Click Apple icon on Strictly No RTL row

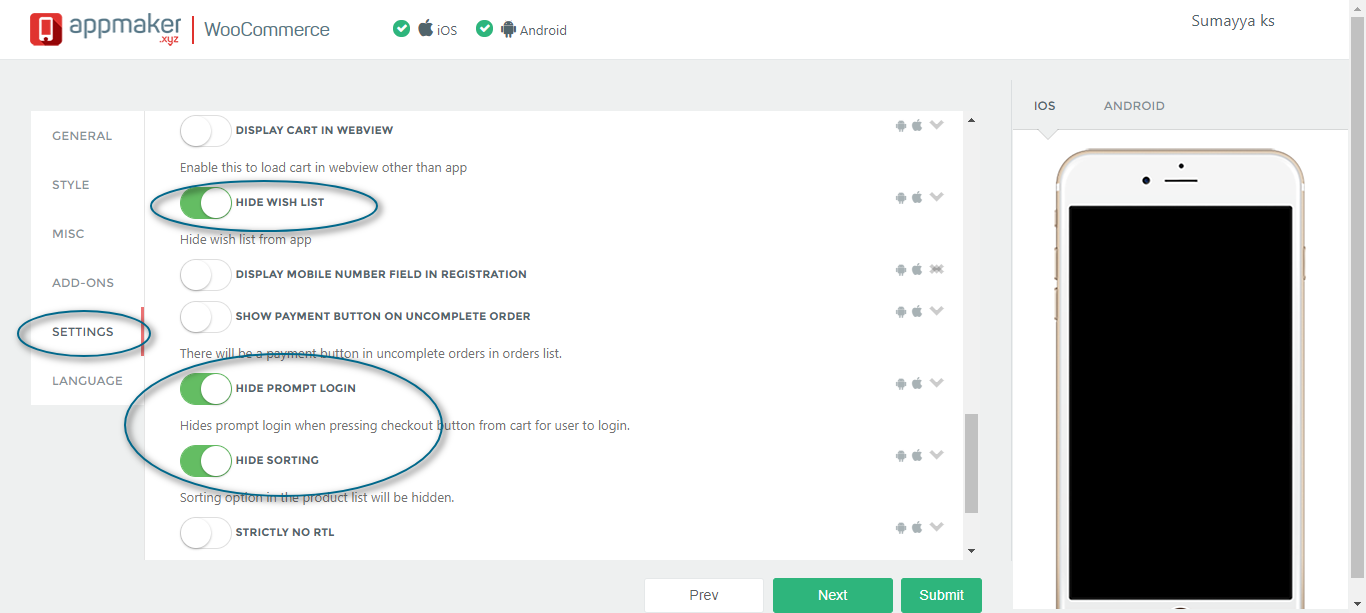tap(917, 528)
